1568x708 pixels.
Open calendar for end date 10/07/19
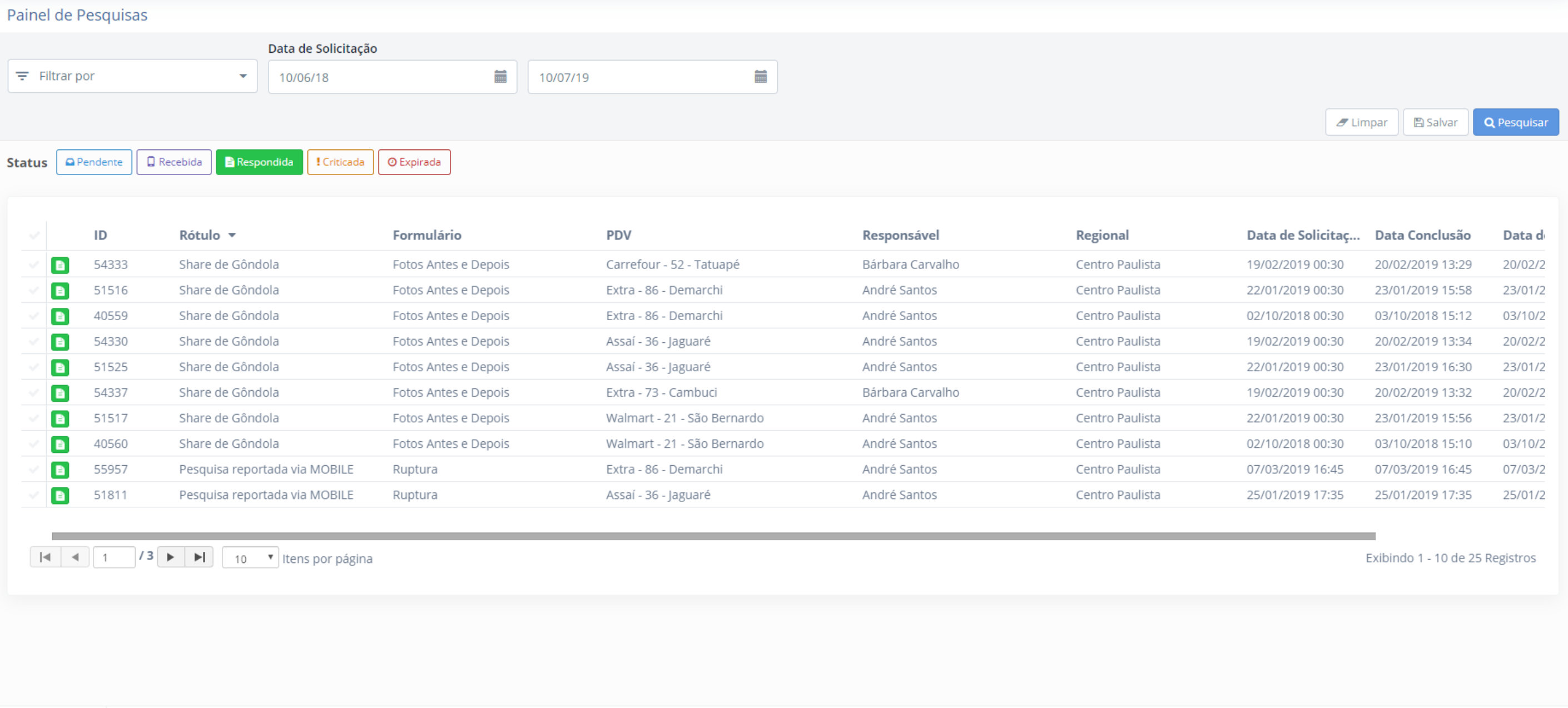point(760,77)
